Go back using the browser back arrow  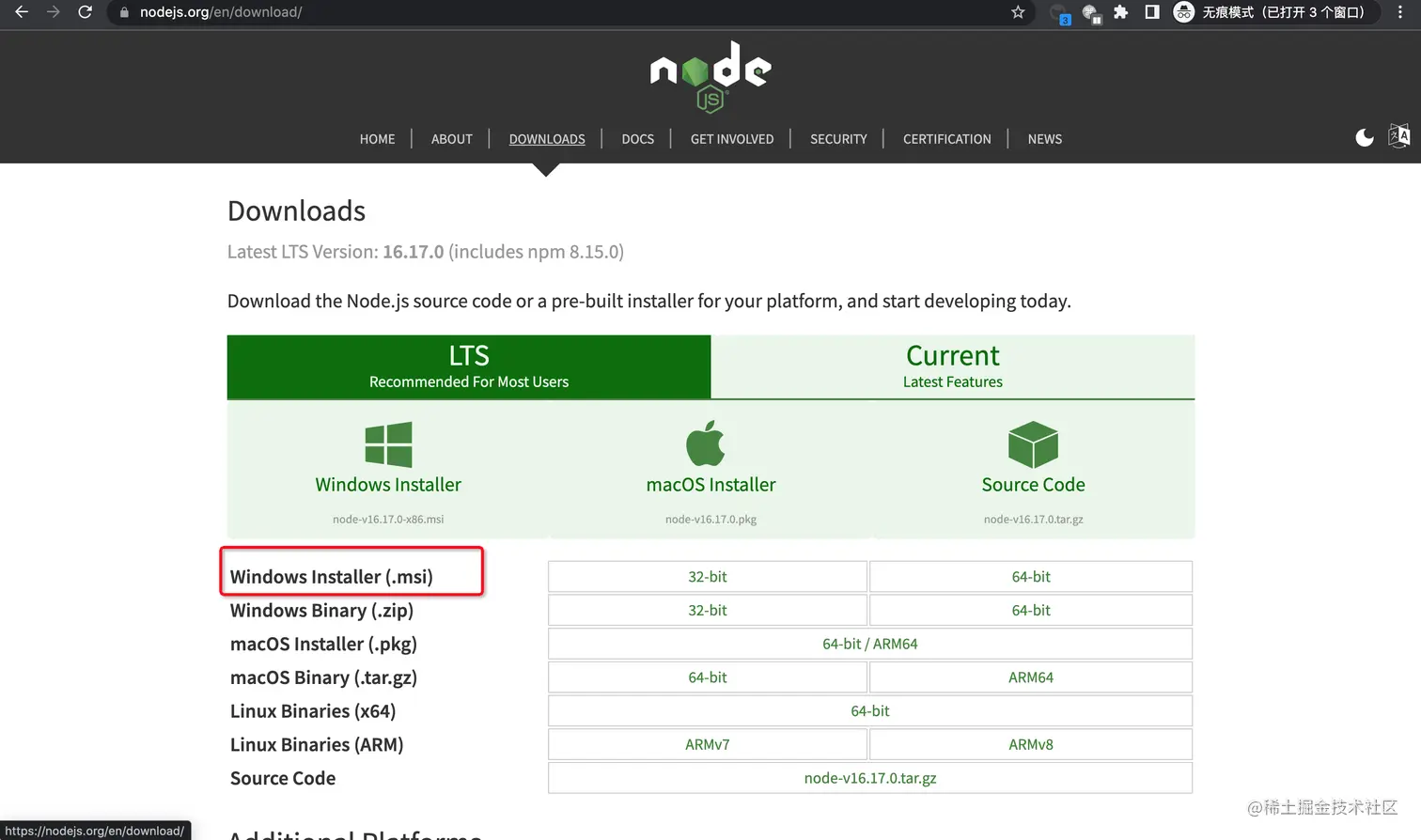[x=22, y=12]
